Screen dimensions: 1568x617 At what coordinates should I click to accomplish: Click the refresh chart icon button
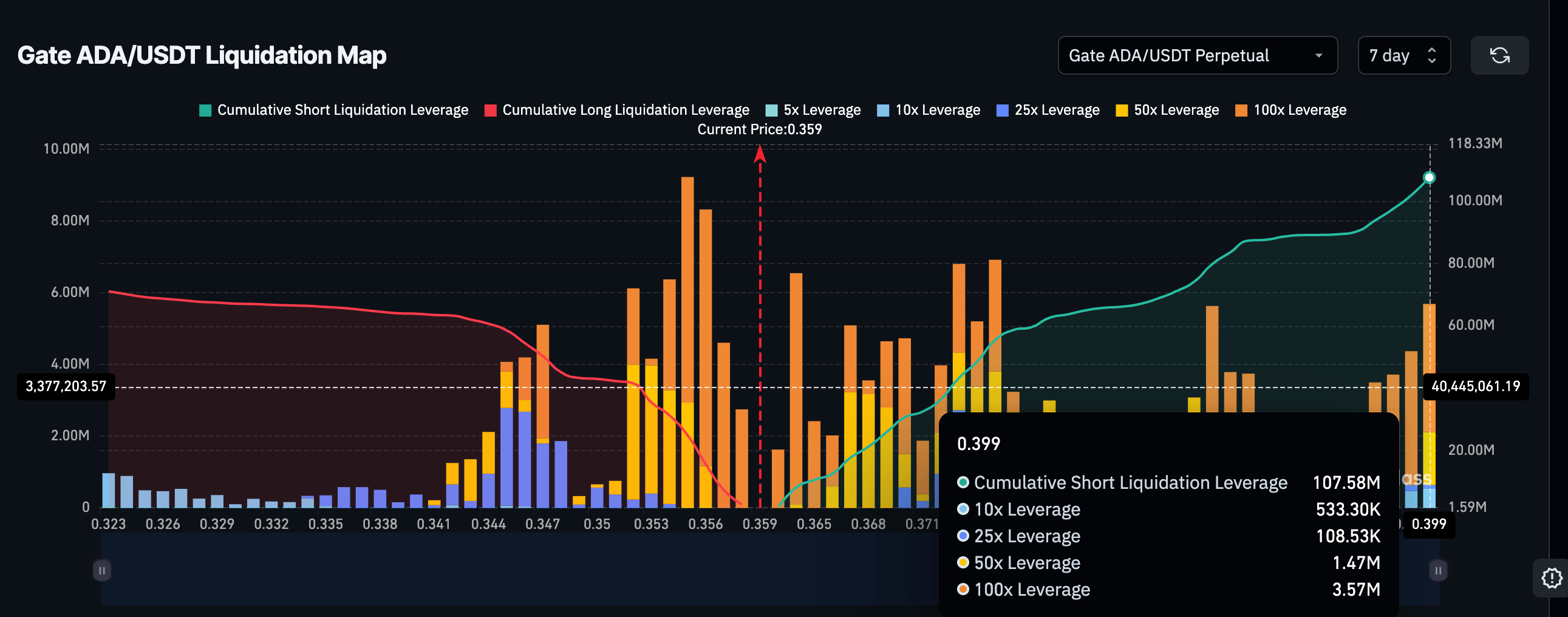(x=1499, y=55)
